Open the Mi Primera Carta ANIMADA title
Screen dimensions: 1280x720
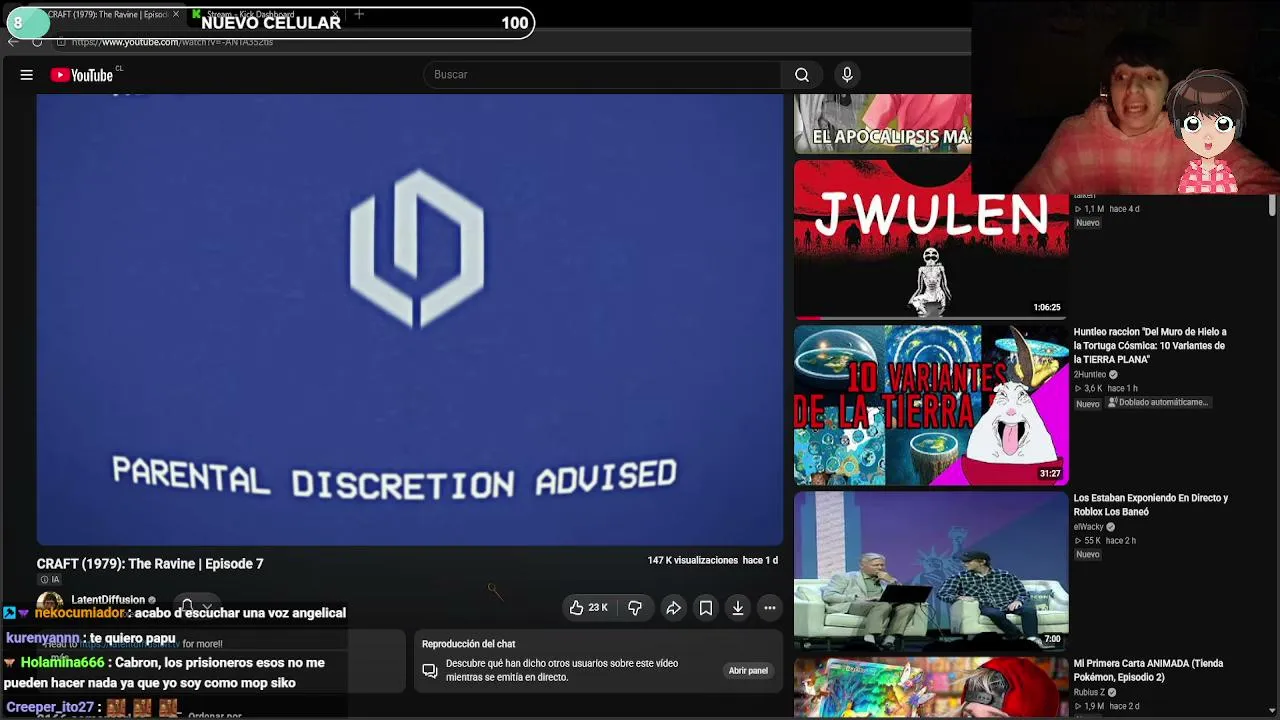click(1148, 671)
